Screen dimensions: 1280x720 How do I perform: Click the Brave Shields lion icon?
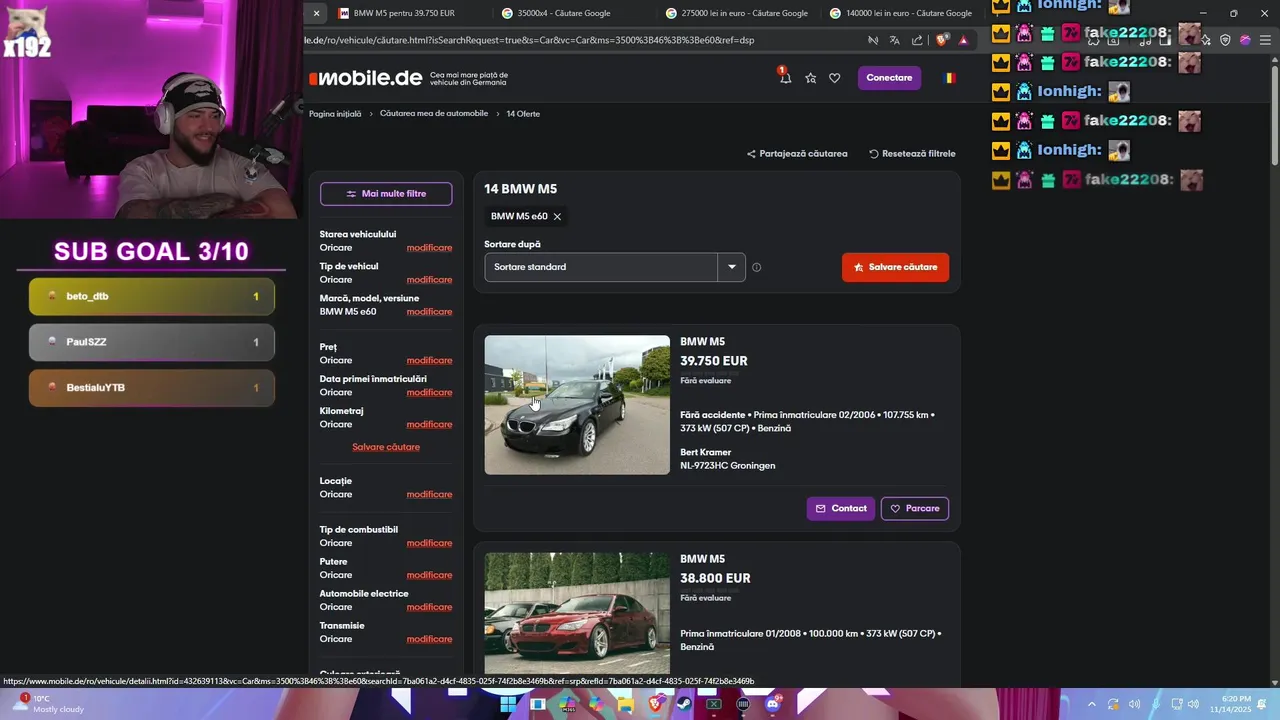(x=941, y=41)
